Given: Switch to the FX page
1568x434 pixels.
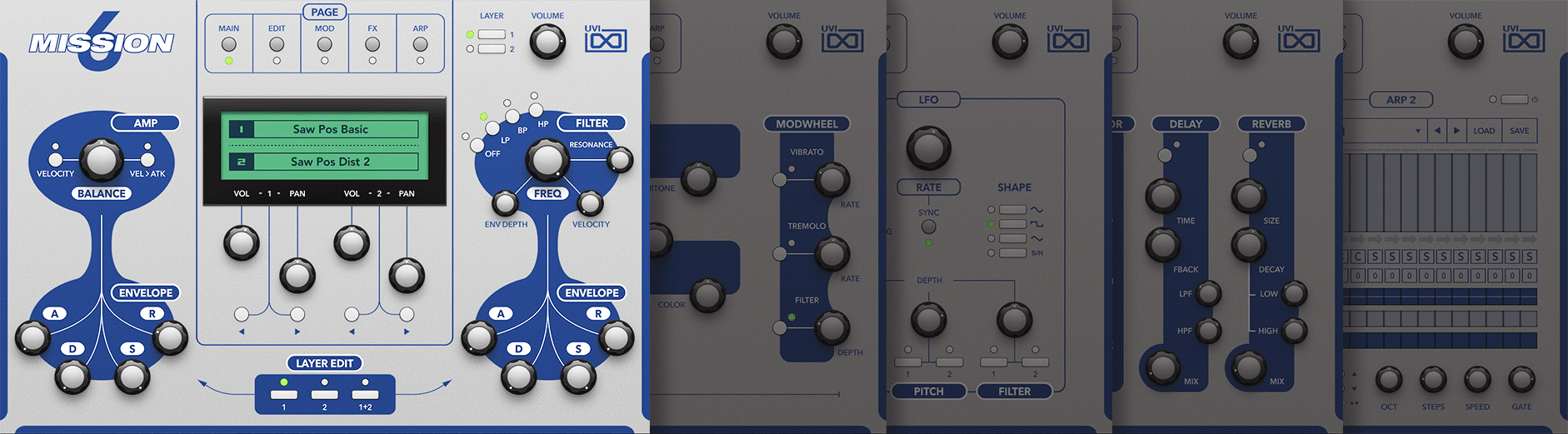Looking at the screenshot, I should tap(372, 44).
